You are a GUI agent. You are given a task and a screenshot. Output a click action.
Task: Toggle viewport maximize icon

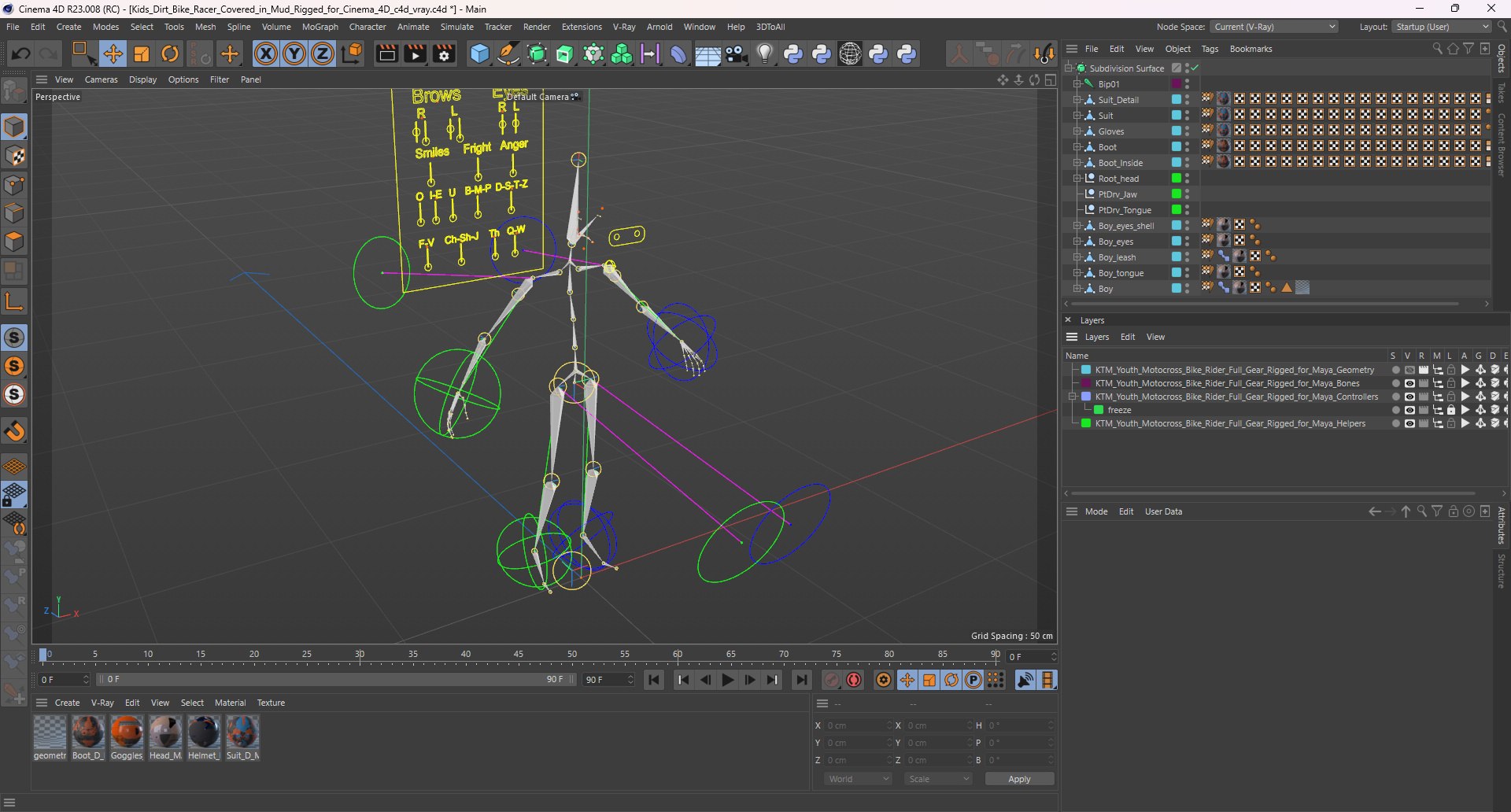[x=1051, y=79]
